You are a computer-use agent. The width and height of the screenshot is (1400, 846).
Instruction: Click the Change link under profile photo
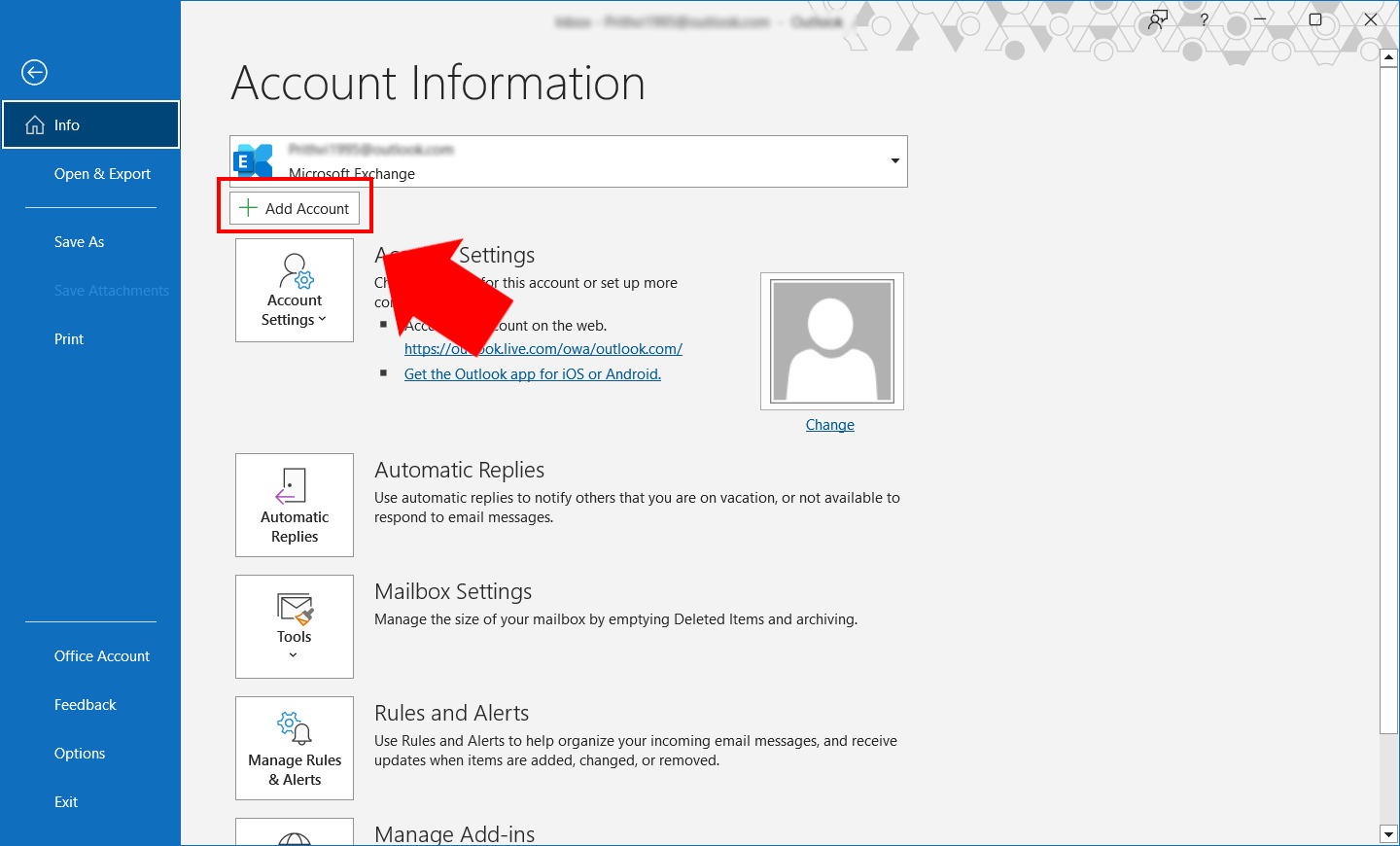pos(830,425)
